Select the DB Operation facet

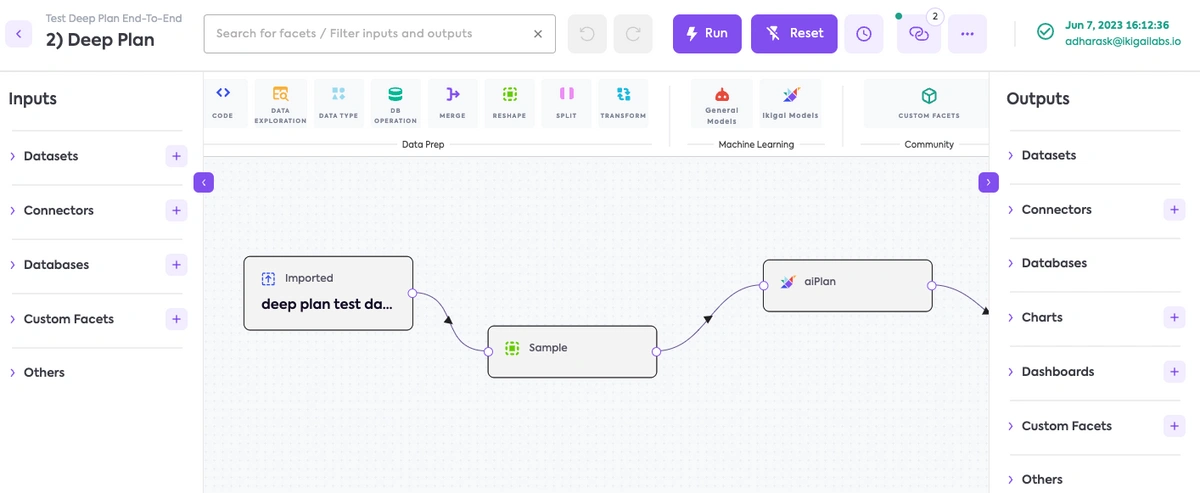[x=395, y=102]
